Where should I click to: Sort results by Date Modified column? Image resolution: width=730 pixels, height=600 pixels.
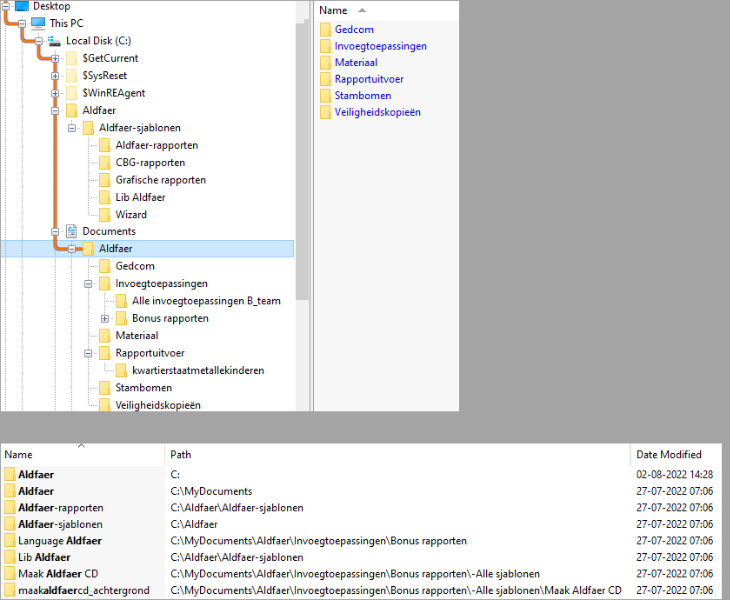pos(667,455)
